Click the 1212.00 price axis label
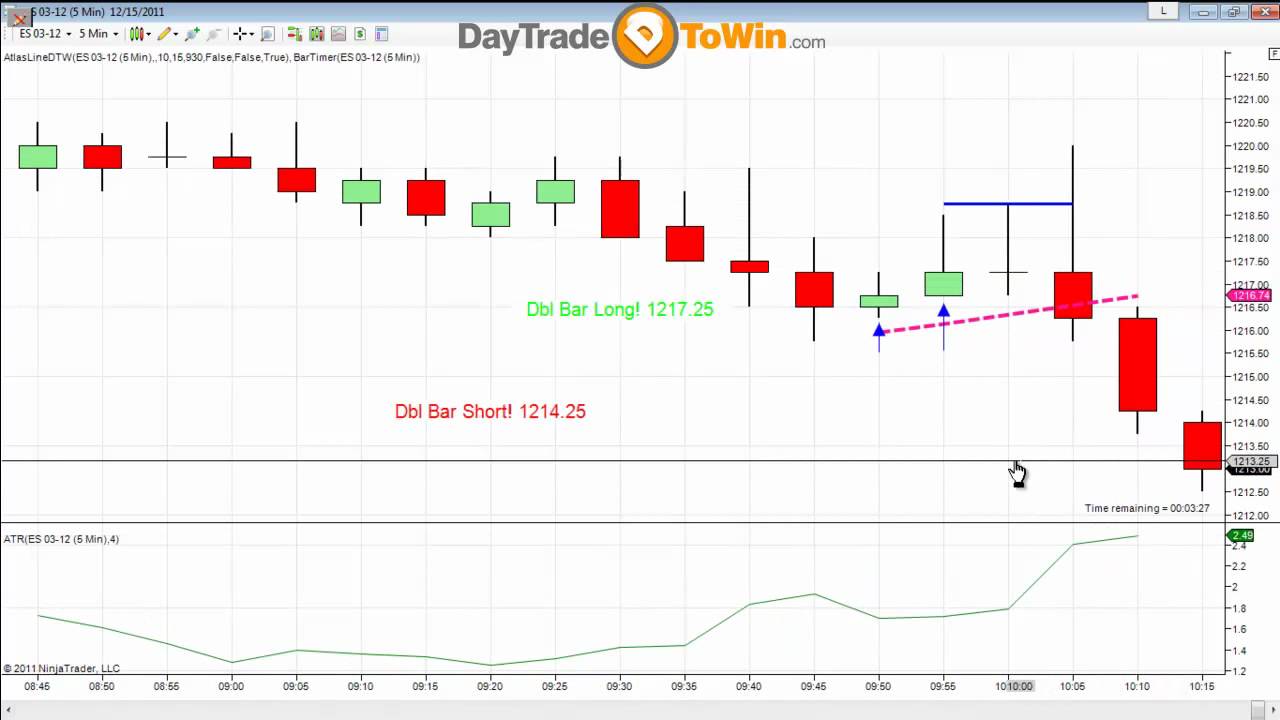 (1250, 516)
